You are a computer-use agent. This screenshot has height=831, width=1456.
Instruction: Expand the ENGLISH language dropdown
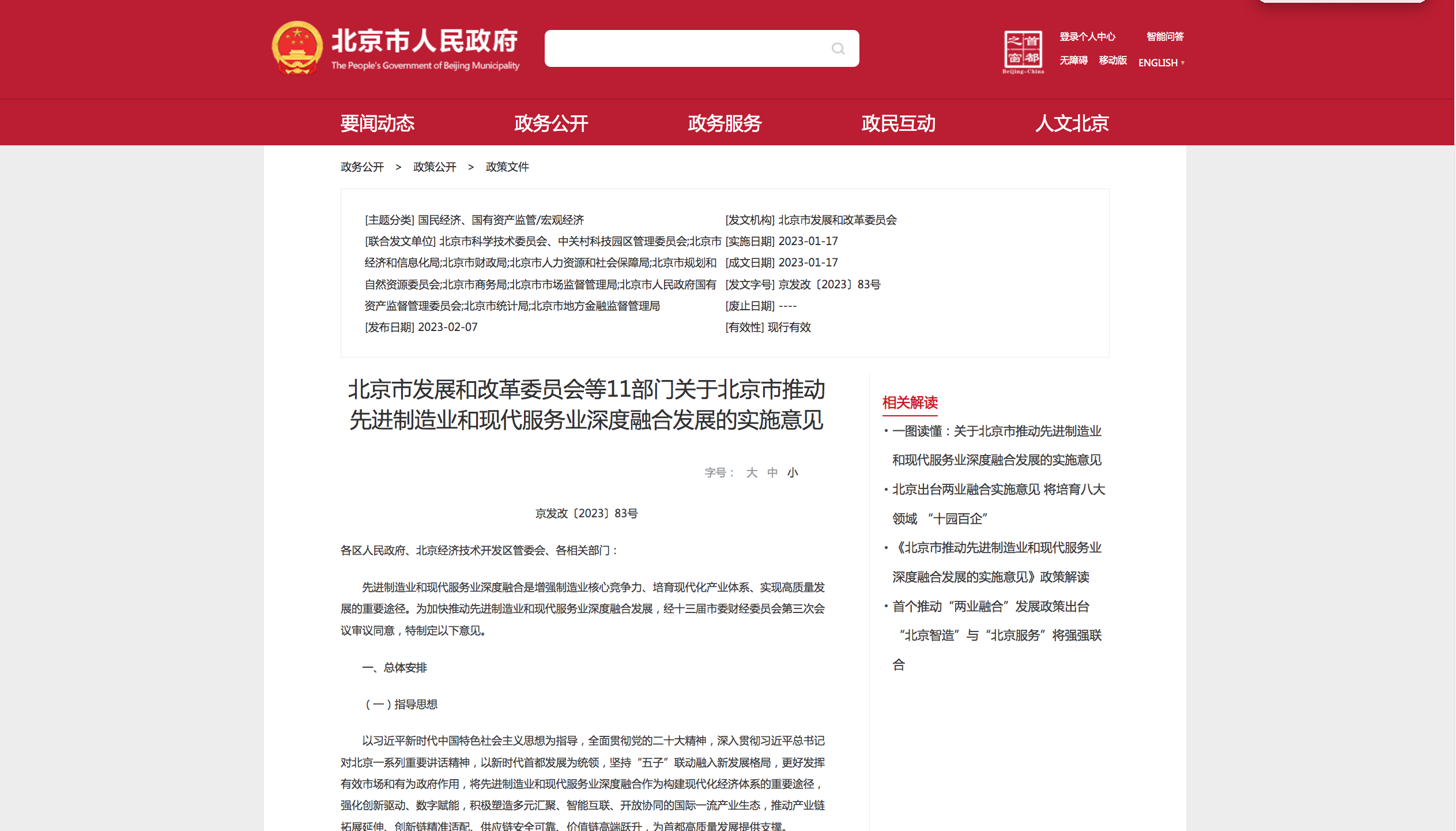pyautogui.click(x=1161, y=62)
